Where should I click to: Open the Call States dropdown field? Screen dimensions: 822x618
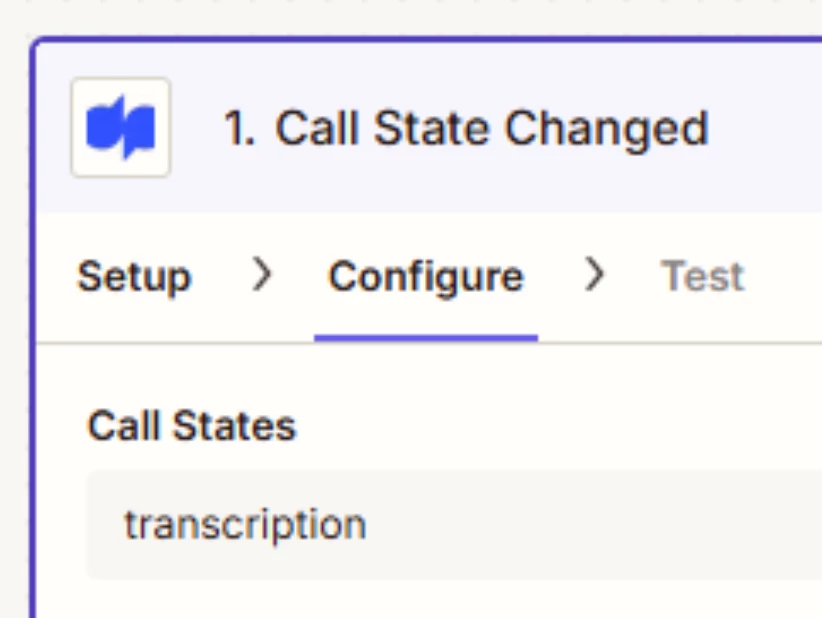point(454,525)
